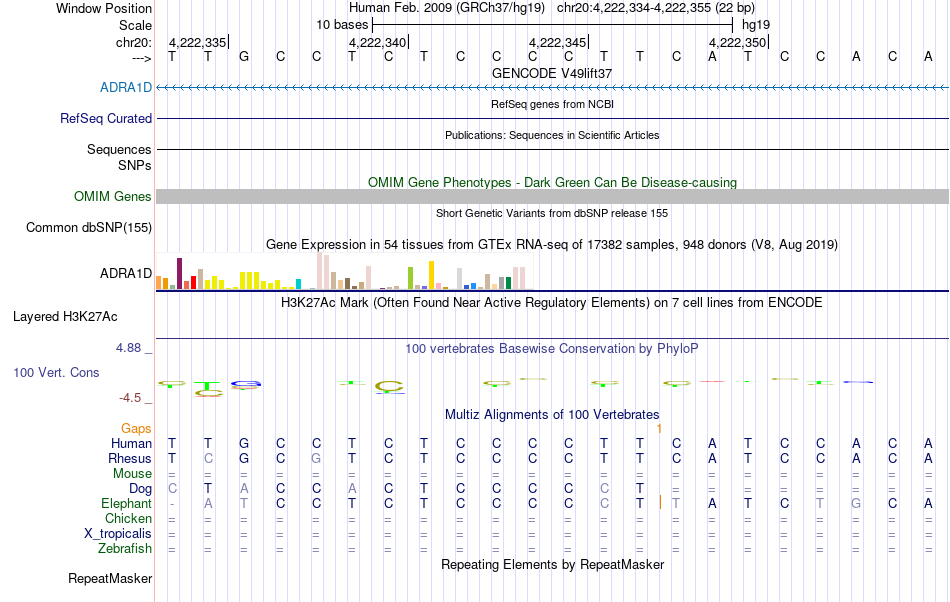950x602 pixels.
Task: Click the 100 Vert. Cons label
Action: 56,372
